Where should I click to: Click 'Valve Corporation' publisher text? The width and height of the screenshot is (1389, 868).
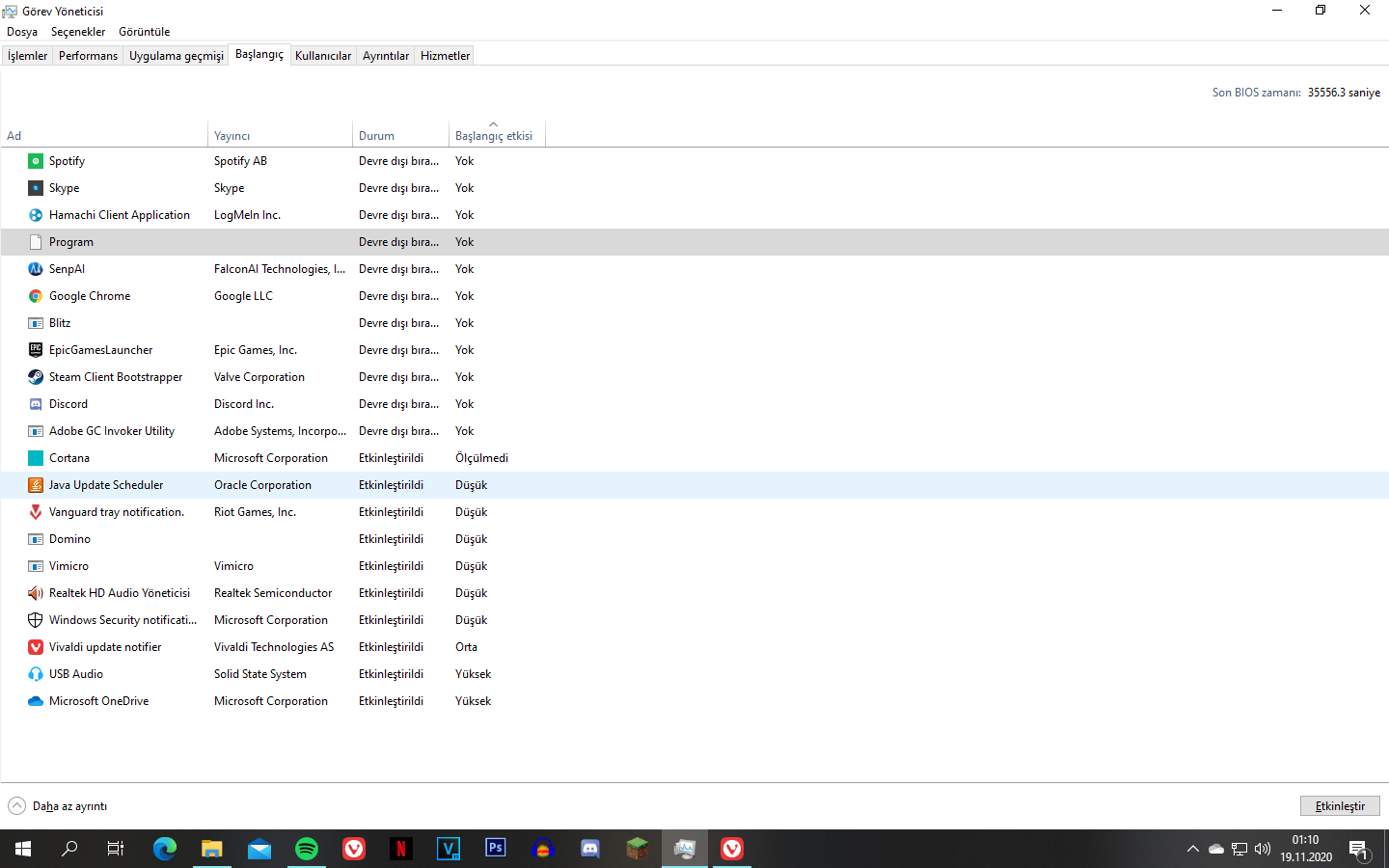(259, 377)
